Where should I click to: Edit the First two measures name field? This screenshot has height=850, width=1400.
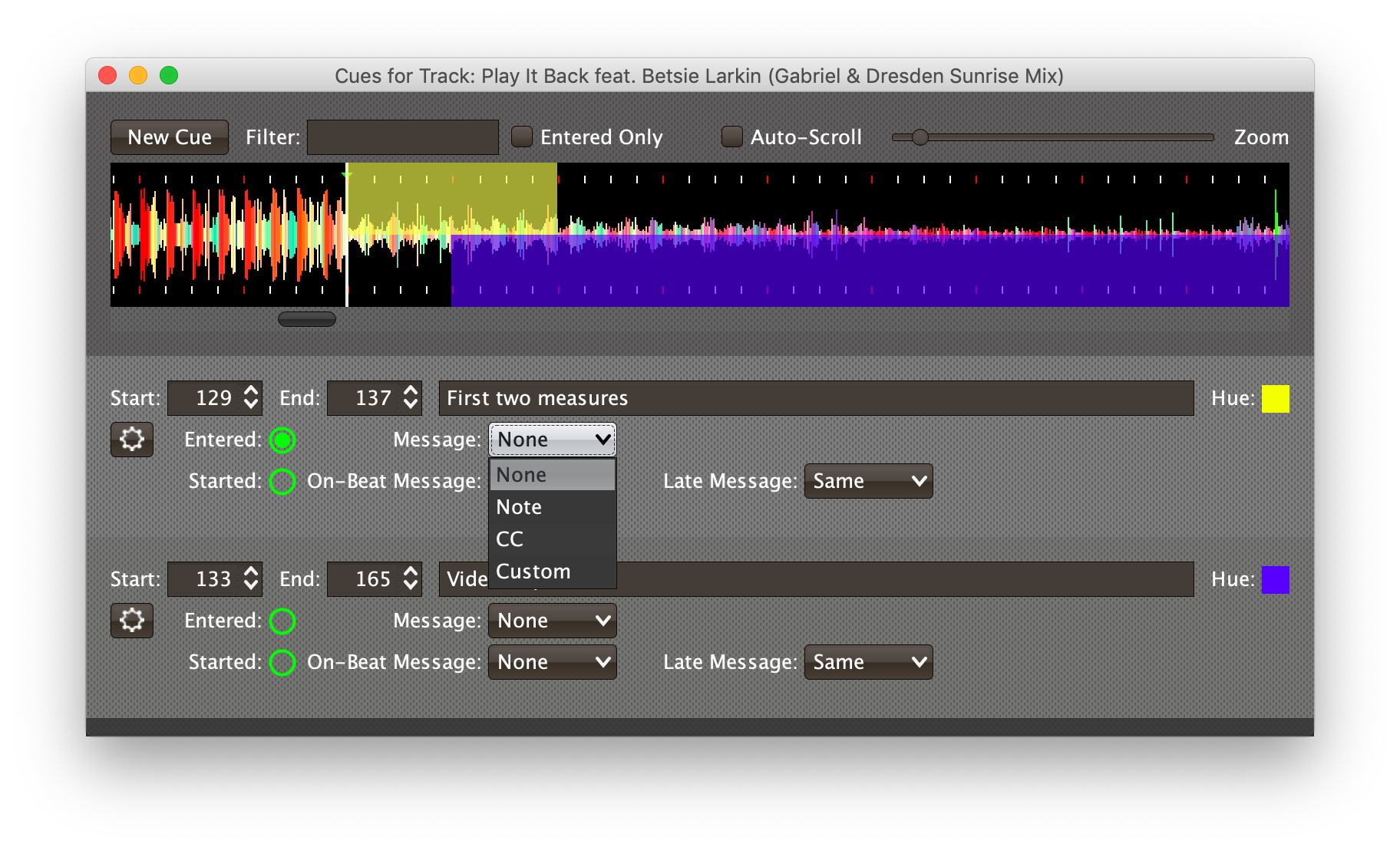pos(816,398)
